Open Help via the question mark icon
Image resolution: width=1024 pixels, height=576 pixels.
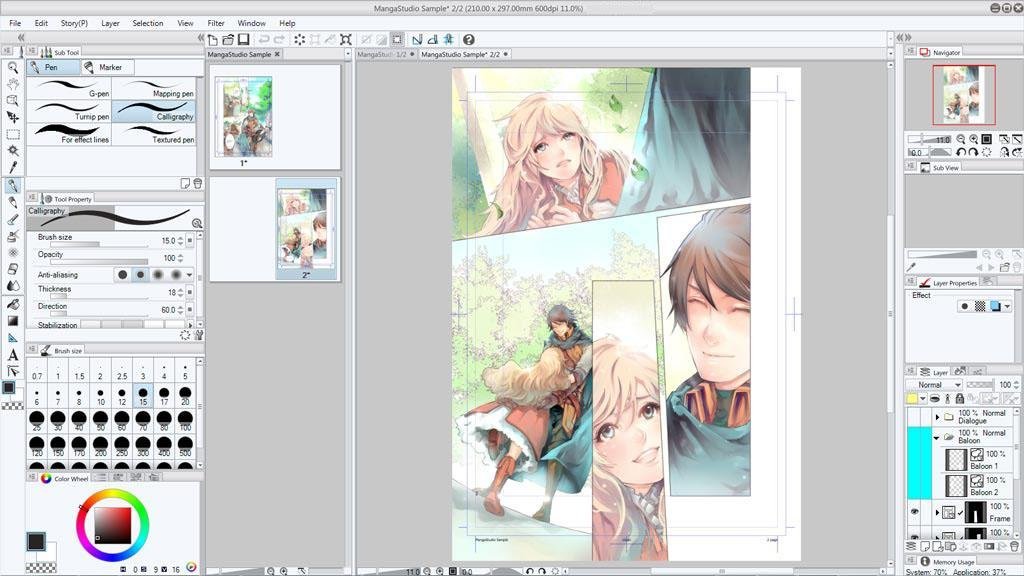[x=468, y=40]
